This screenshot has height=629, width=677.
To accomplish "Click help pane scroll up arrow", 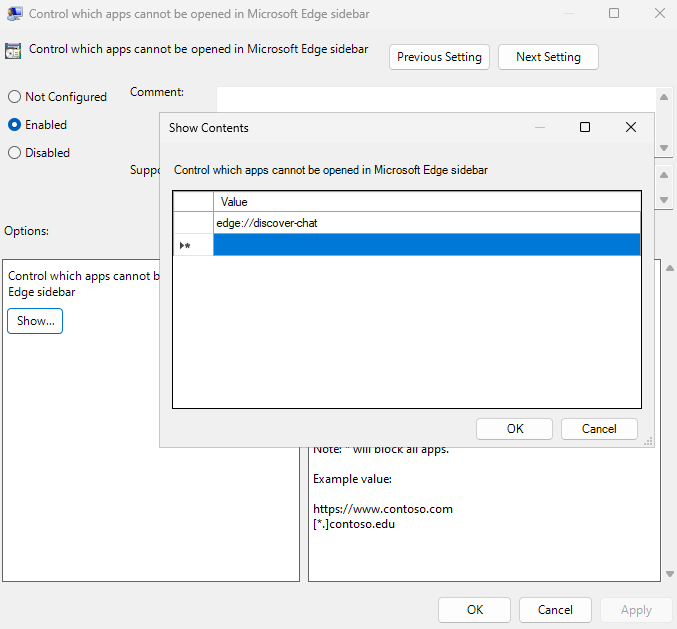I will coord(670,268).
